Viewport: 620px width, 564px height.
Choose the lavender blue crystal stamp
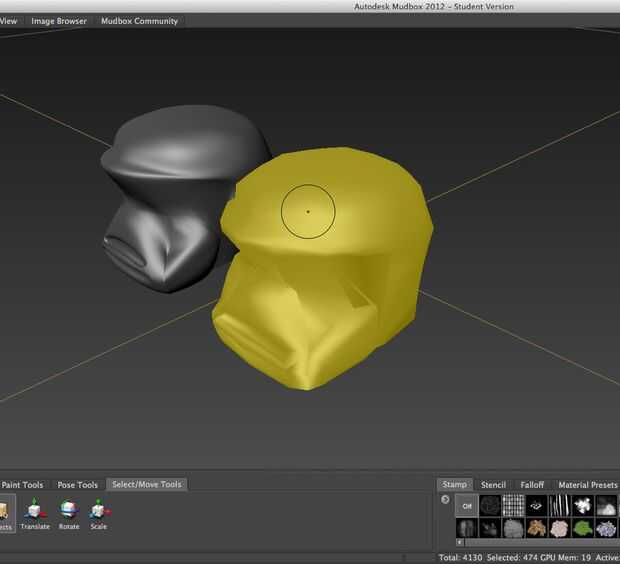tap(606, 528)
